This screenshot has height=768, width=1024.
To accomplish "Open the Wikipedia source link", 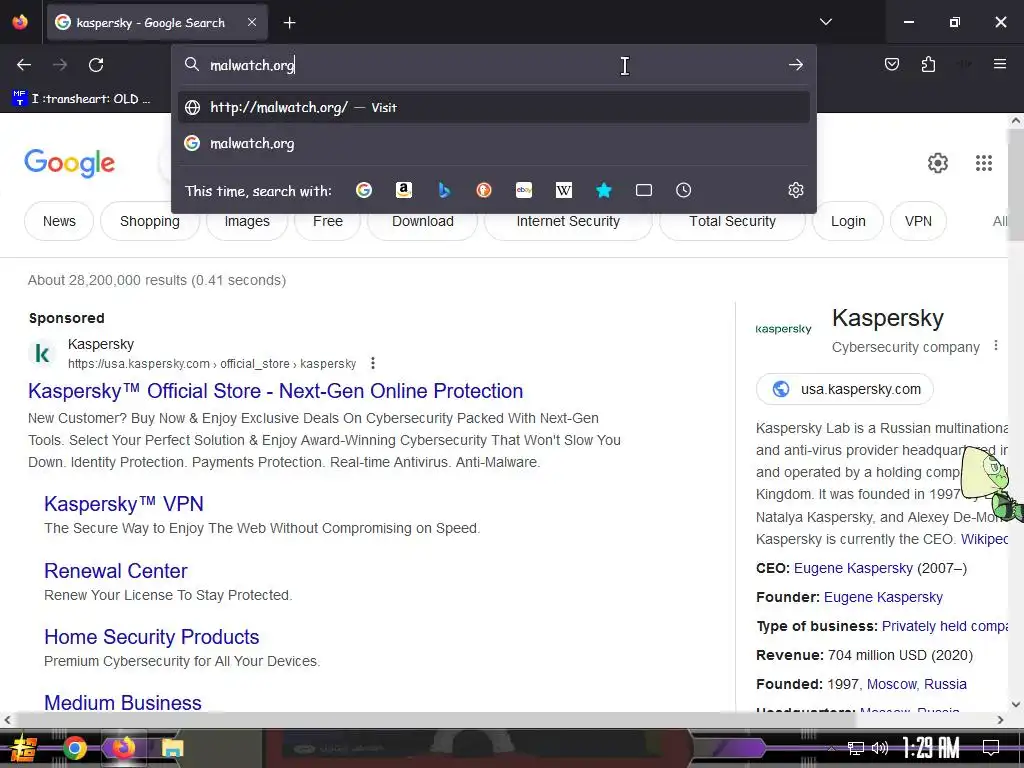I will pyautogui.click(x=984, y=539).
